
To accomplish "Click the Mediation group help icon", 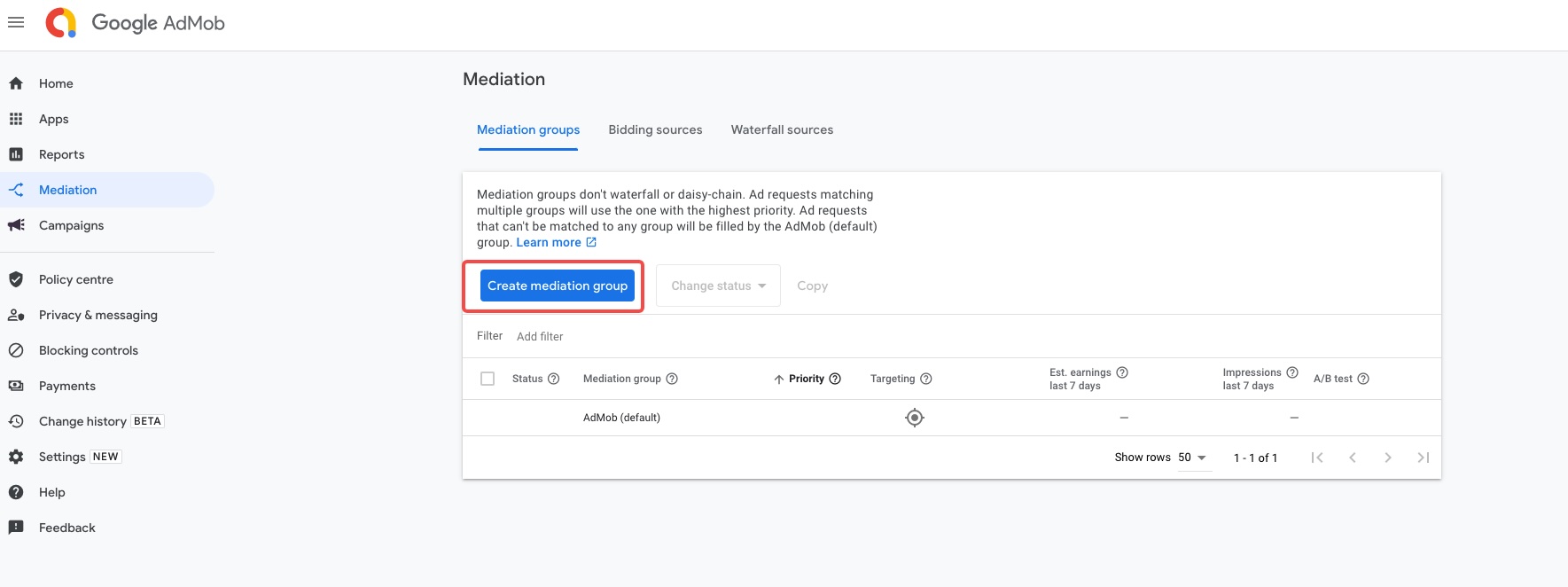I will [x=672, y=379].
